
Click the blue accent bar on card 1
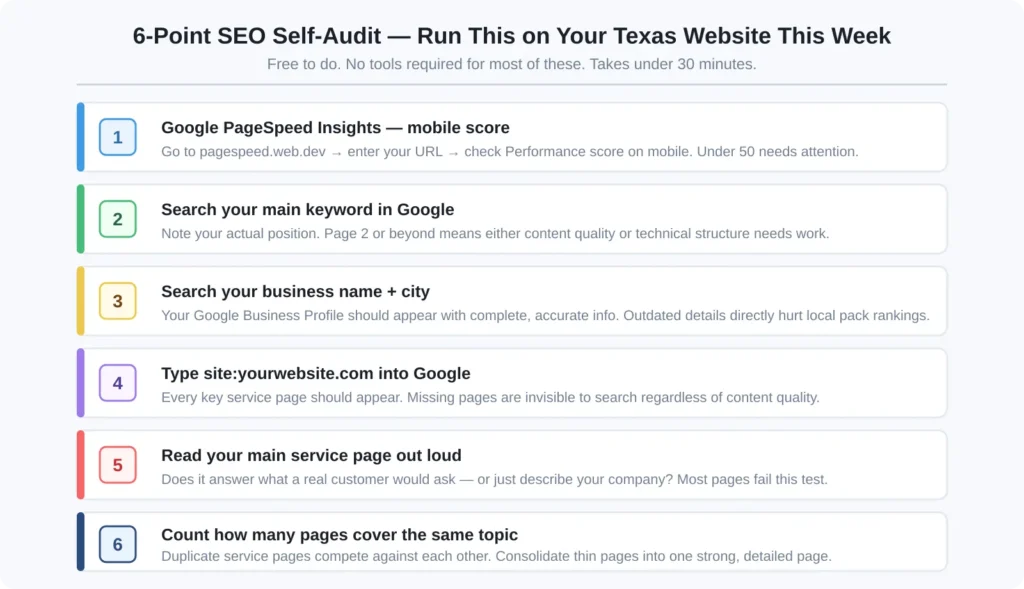coord(81,137)
